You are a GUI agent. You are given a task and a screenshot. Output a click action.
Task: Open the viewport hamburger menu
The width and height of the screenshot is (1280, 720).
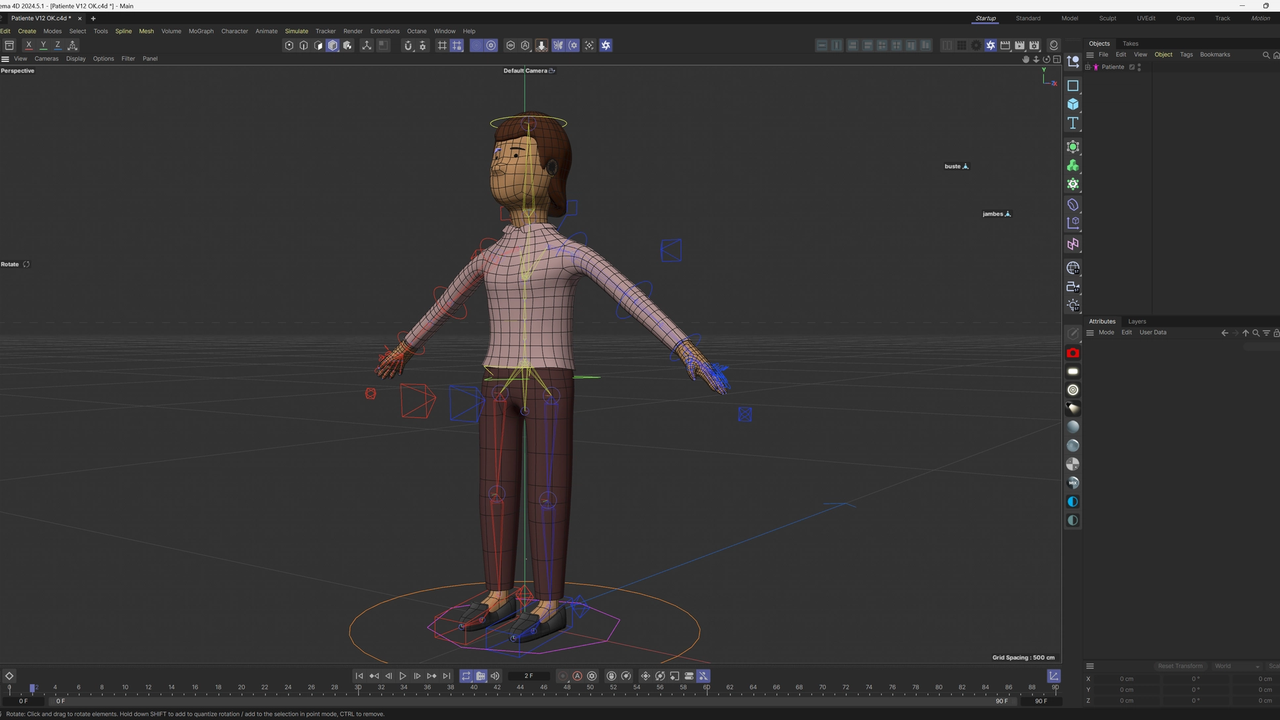(5, 59)
